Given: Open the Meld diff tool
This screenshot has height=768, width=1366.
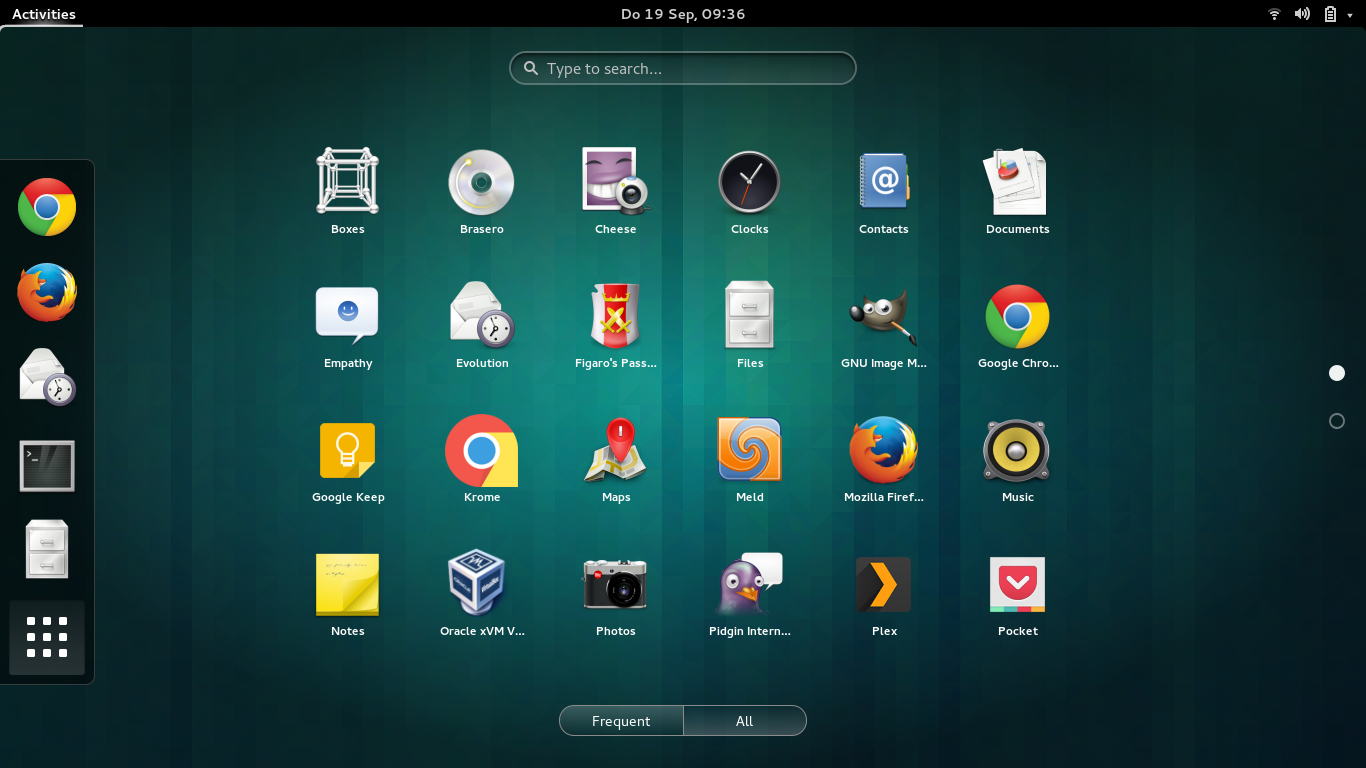Looking at the screenshot, I should tap(749, 449).
